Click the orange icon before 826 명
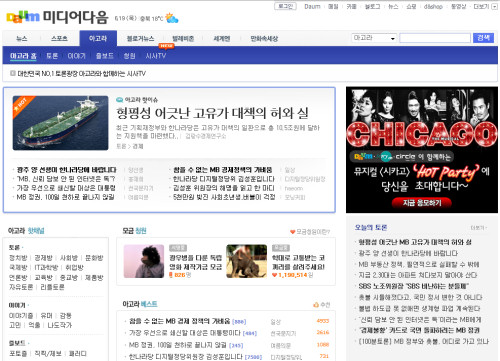 click(171, 275)
